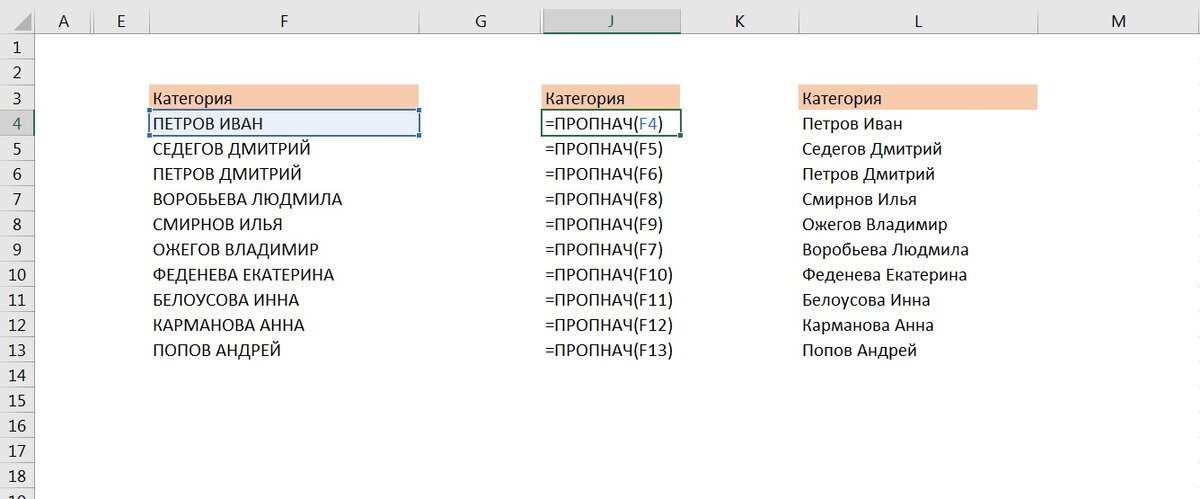Click result cell Белоусова Инна

(x=918, y=300)
